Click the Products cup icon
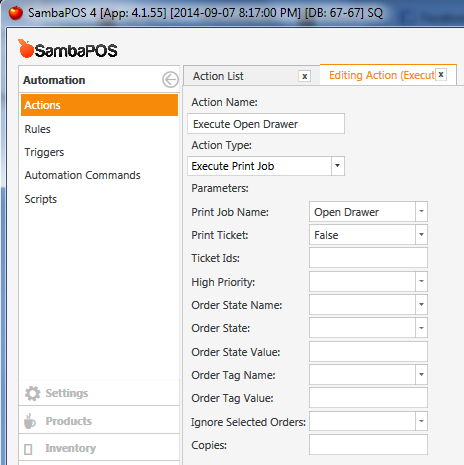The width and height of the screenshot is (464, 465). pyautogui.click(x=30, y=421)
